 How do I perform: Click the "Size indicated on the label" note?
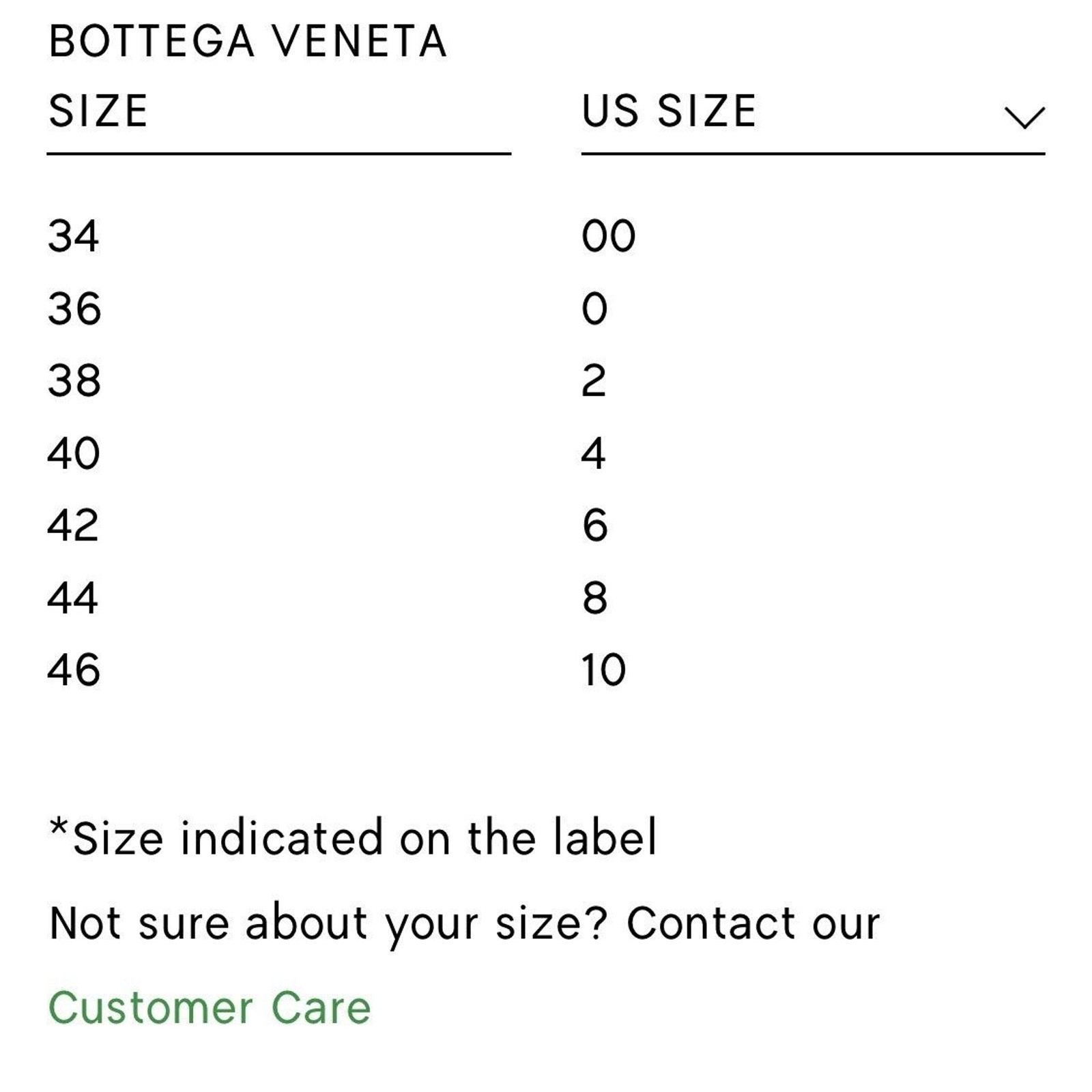pyautogui.click(x=354, y=837)
